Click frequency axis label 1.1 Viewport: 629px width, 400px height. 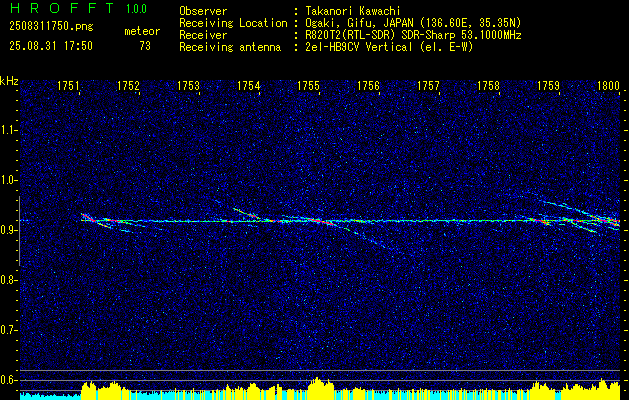tap(8, 130)
